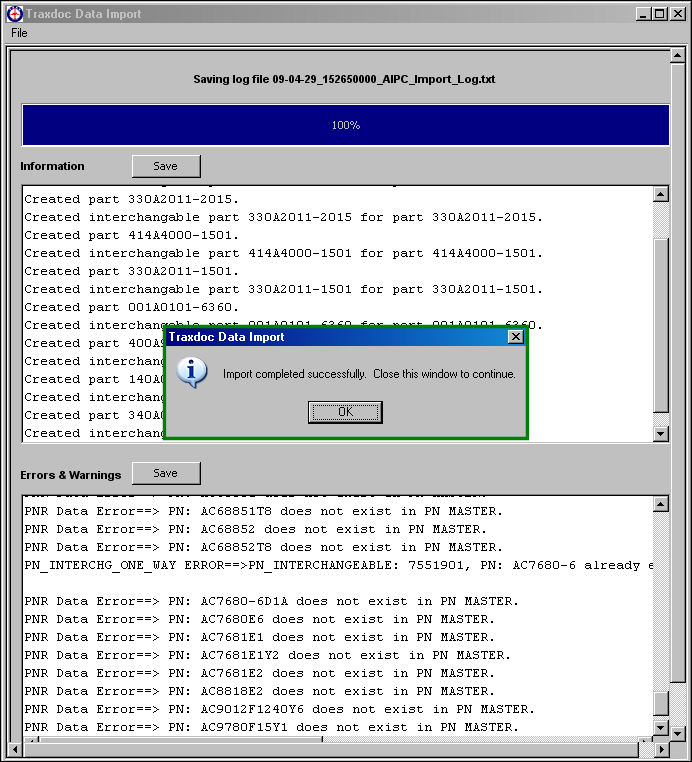This screenshot has height=762, width=692.
Task: Select the PN_INTERCHG_ONE_WAY ERROR line
Action: (338, 565)
